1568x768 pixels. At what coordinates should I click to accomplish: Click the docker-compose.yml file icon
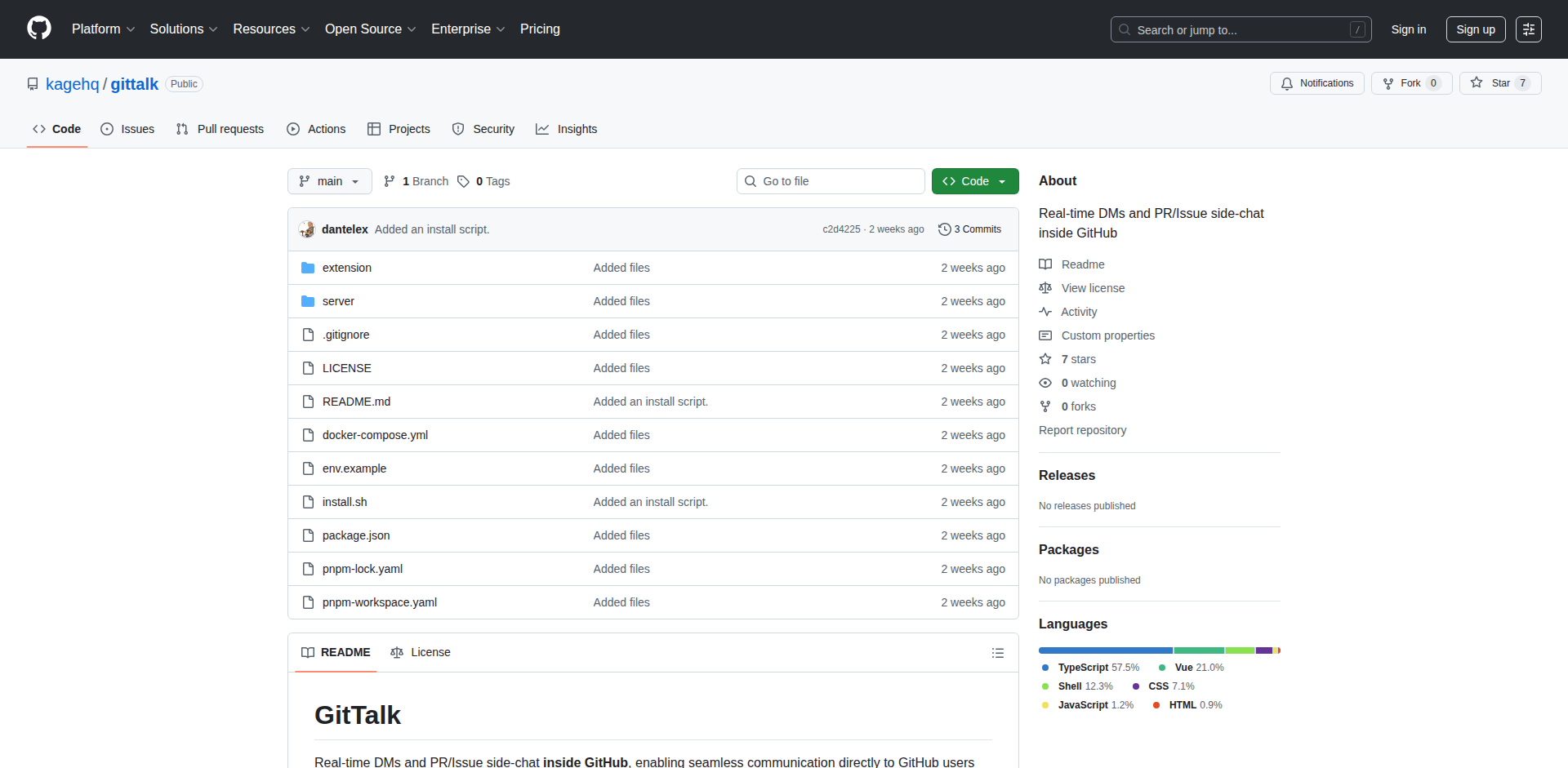tap(308, 435)
